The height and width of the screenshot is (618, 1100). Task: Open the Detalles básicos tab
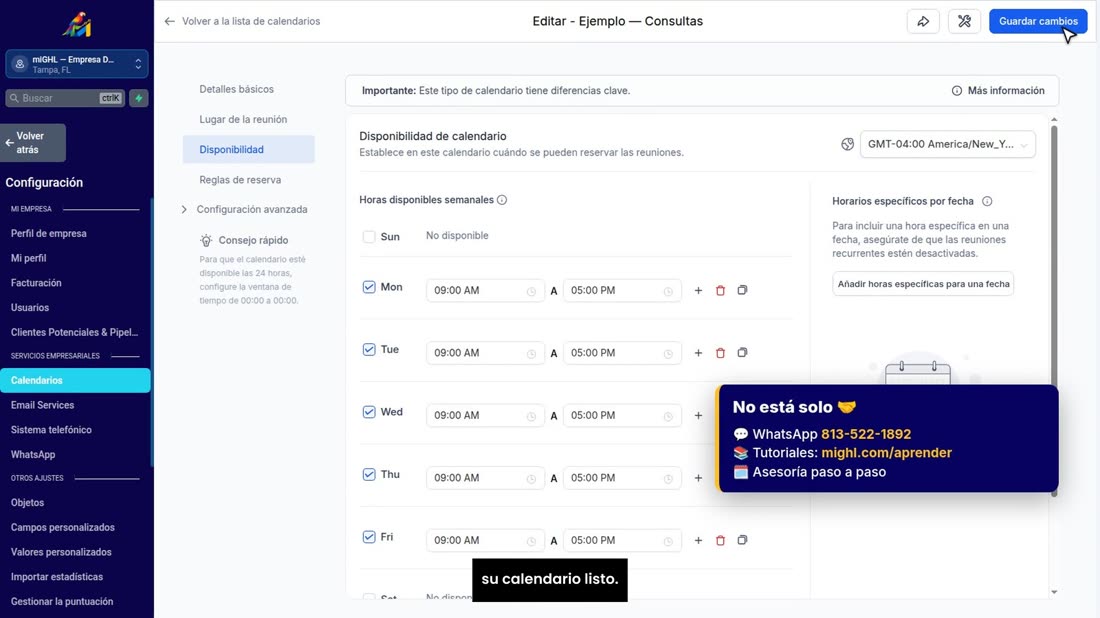click(236, 89)
